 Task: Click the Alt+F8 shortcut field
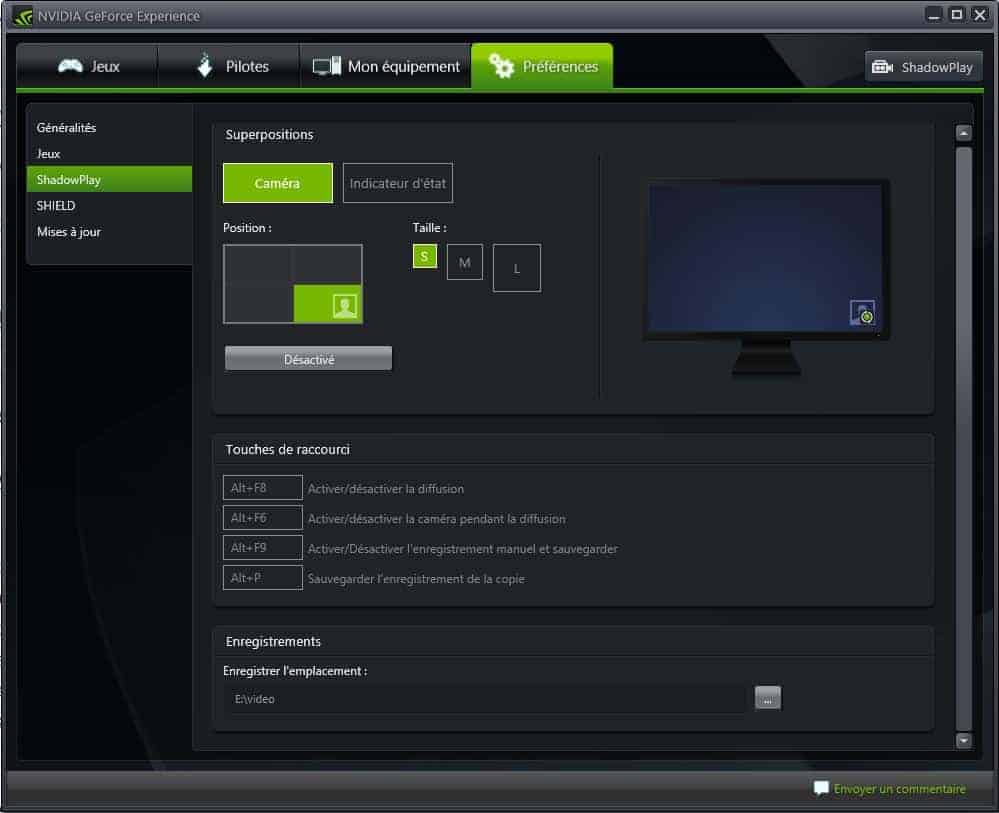[262, 488]
